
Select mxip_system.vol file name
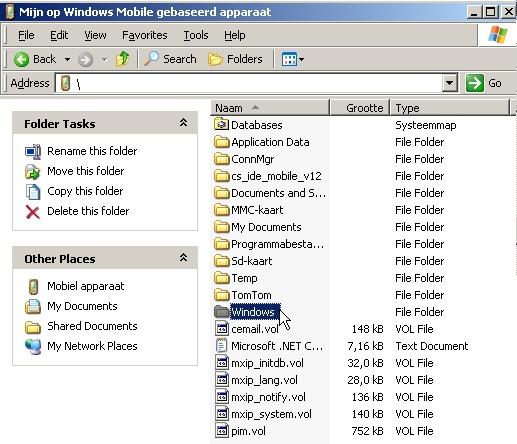pyautogui.click(x=271, y=414)
